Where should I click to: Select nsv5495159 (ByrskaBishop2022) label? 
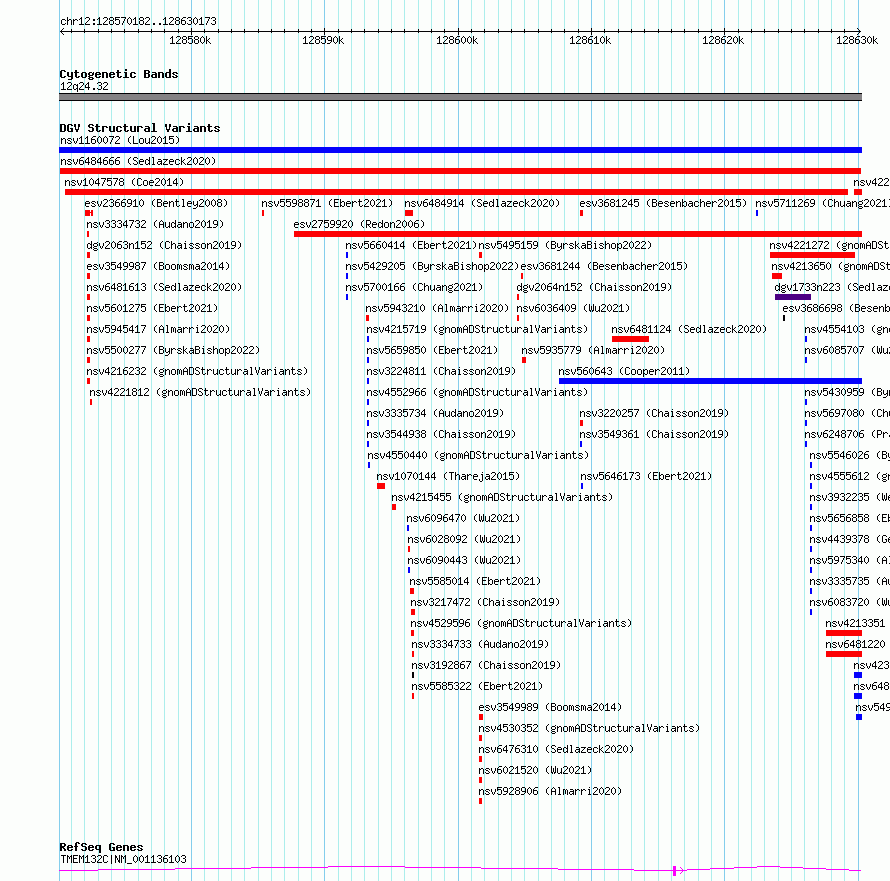(x=565, y=245)
